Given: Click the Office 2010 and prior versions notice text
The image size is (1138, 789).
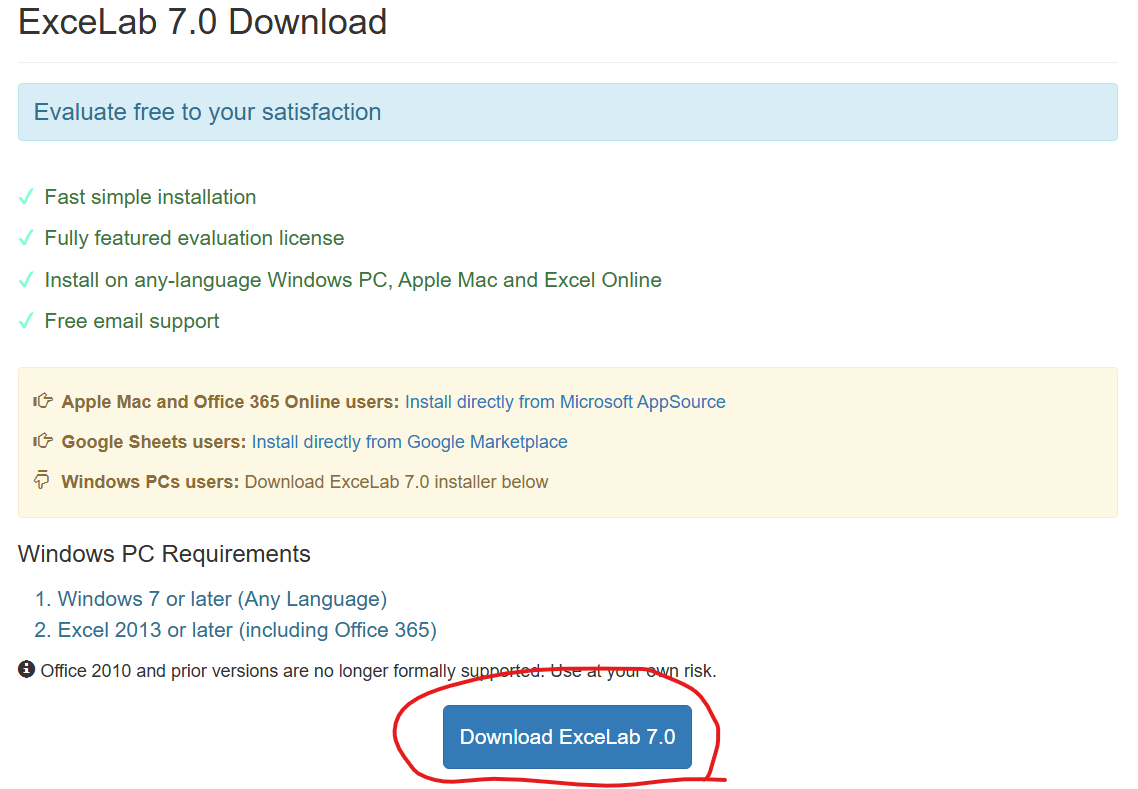Looking at the screenshot, I should point(378,671).
